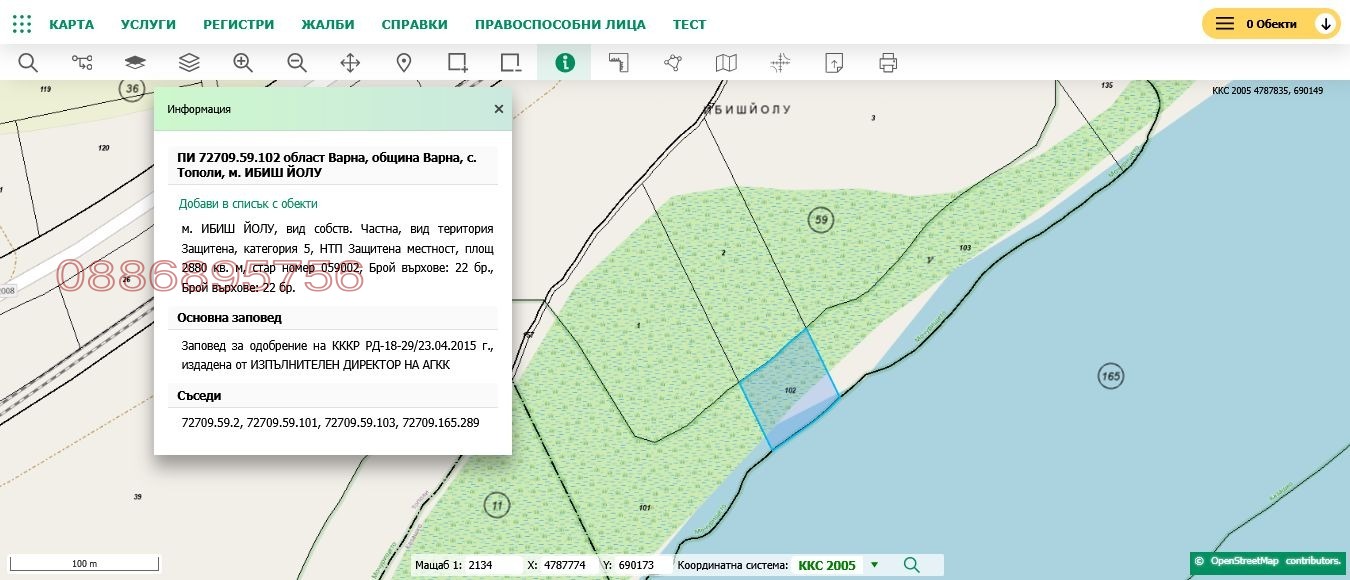
Task: Click the magnifier search tool in toolbar
Action: (x=28, y=63)
